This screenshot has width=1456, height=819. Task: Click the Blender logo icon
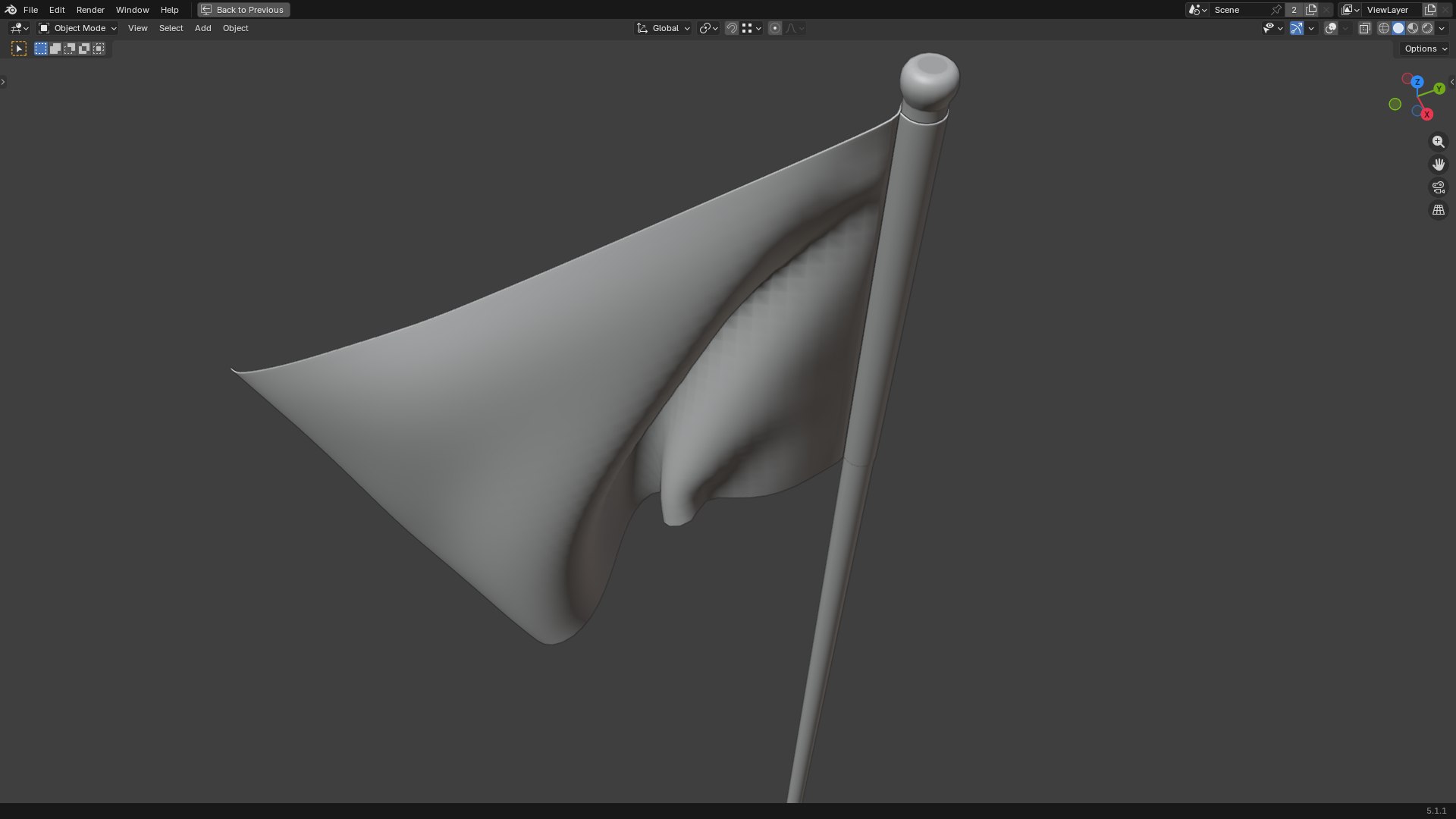(x=11, y=10)
